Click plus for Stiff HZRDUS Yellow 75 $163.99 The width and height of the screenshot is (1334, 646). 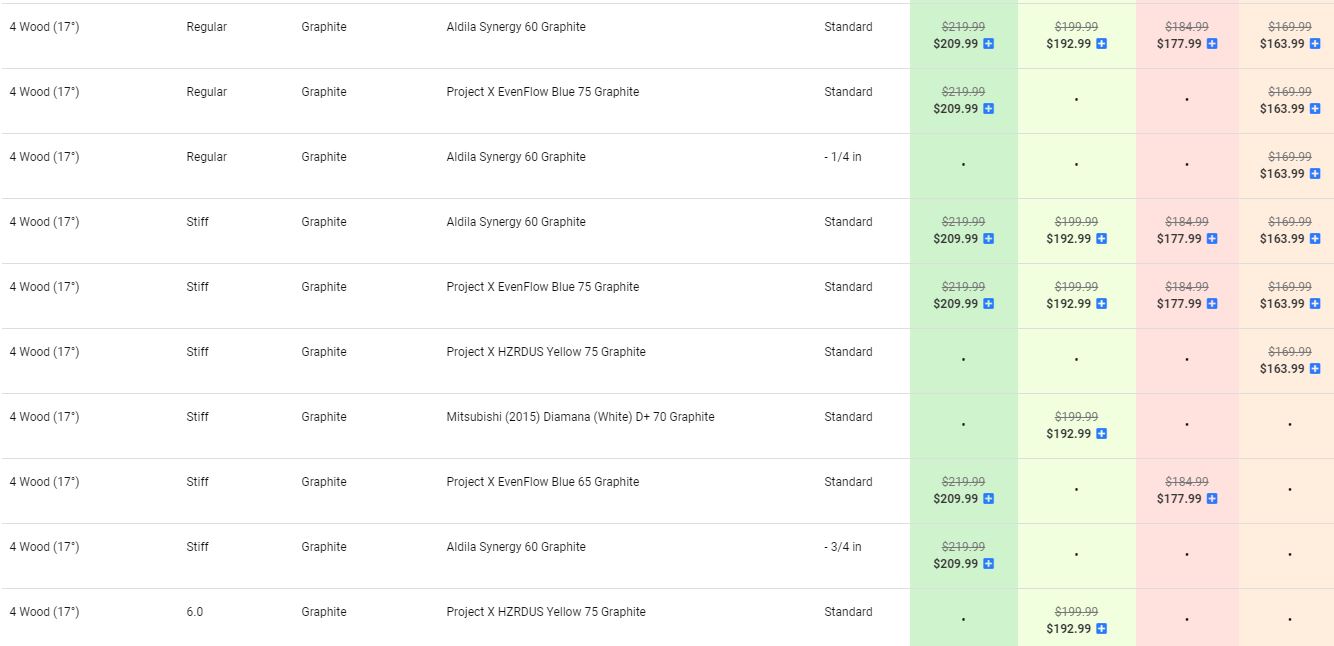[x=1315, y=369]
